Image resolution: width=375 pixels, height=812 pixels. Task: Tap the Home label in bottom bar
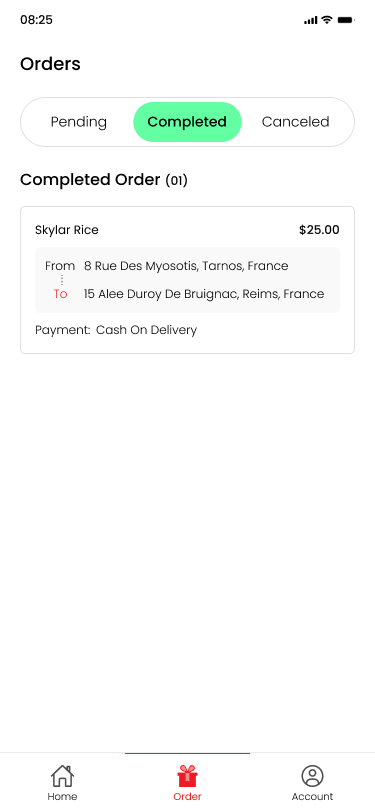[62, 796]
